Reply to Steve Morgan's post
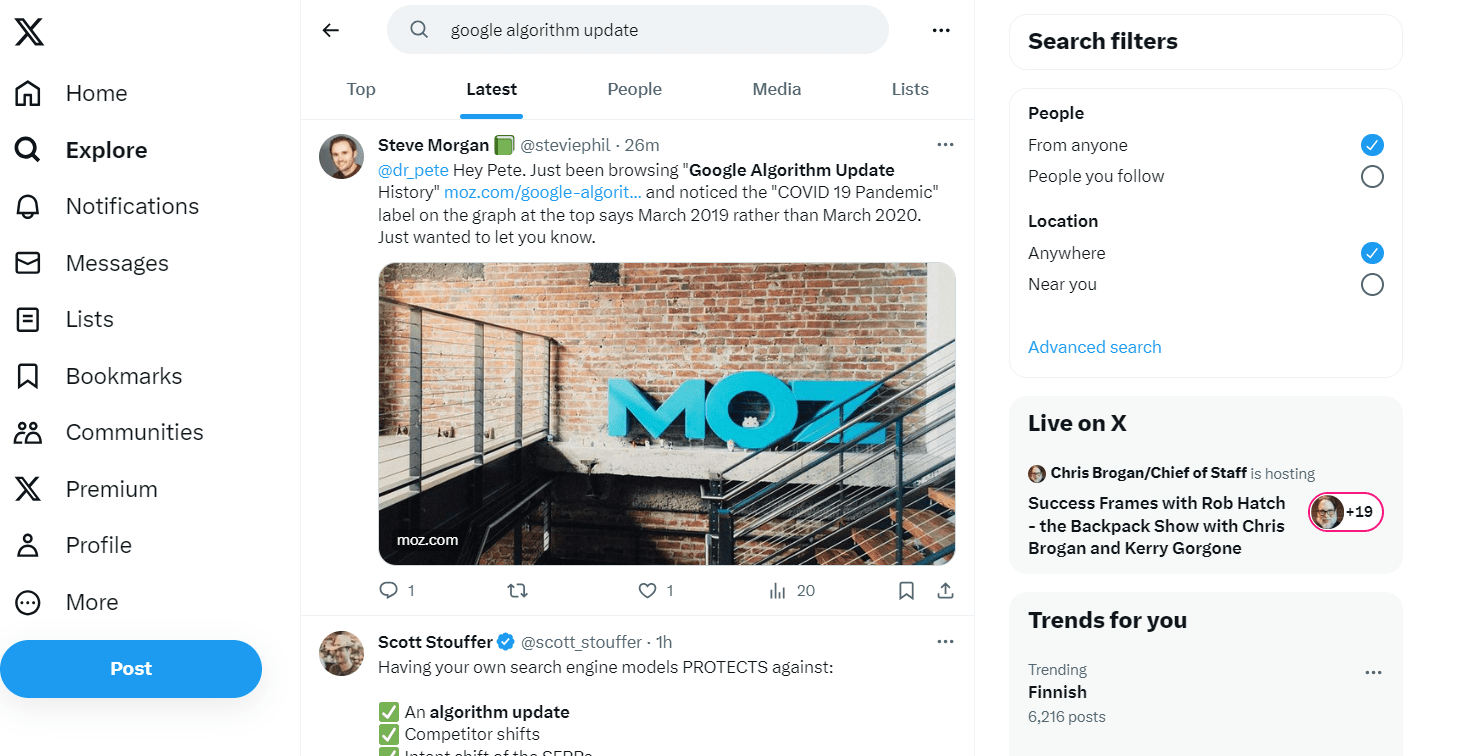The image size is (1473, 756). click(x=389, y=591)
